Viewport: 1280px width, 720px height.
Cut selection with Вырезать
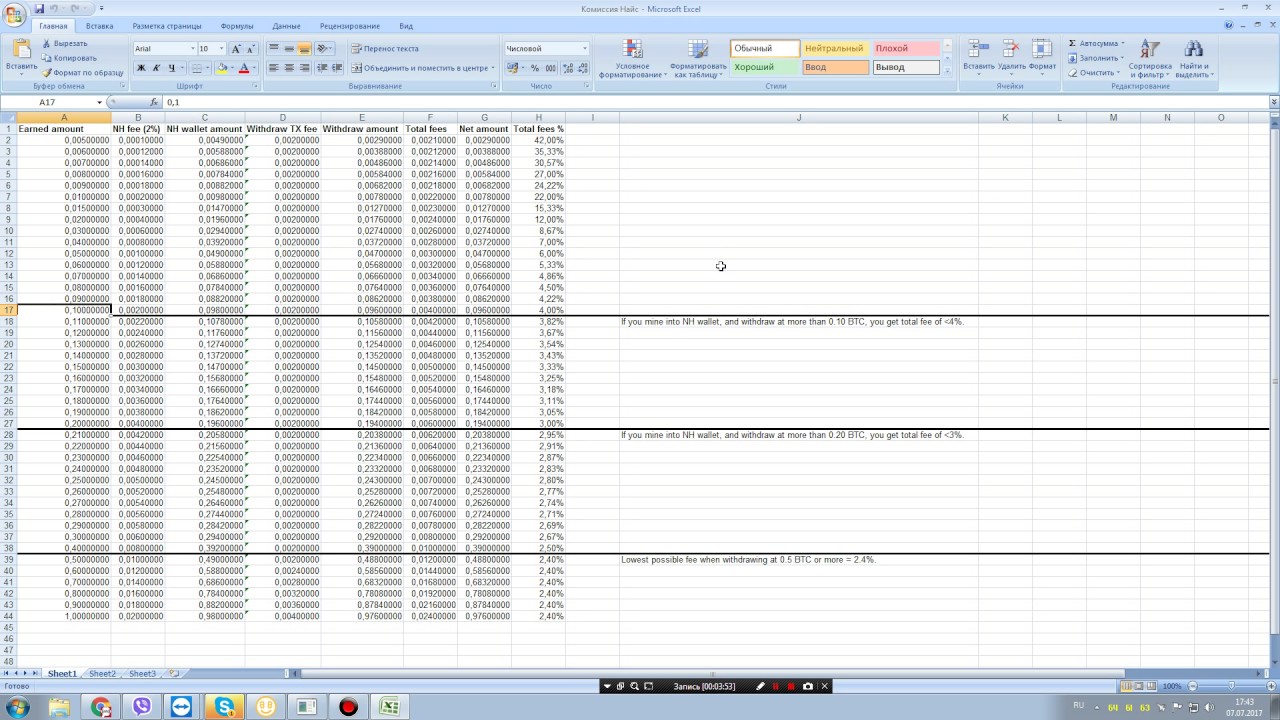(x=65, y=44)
